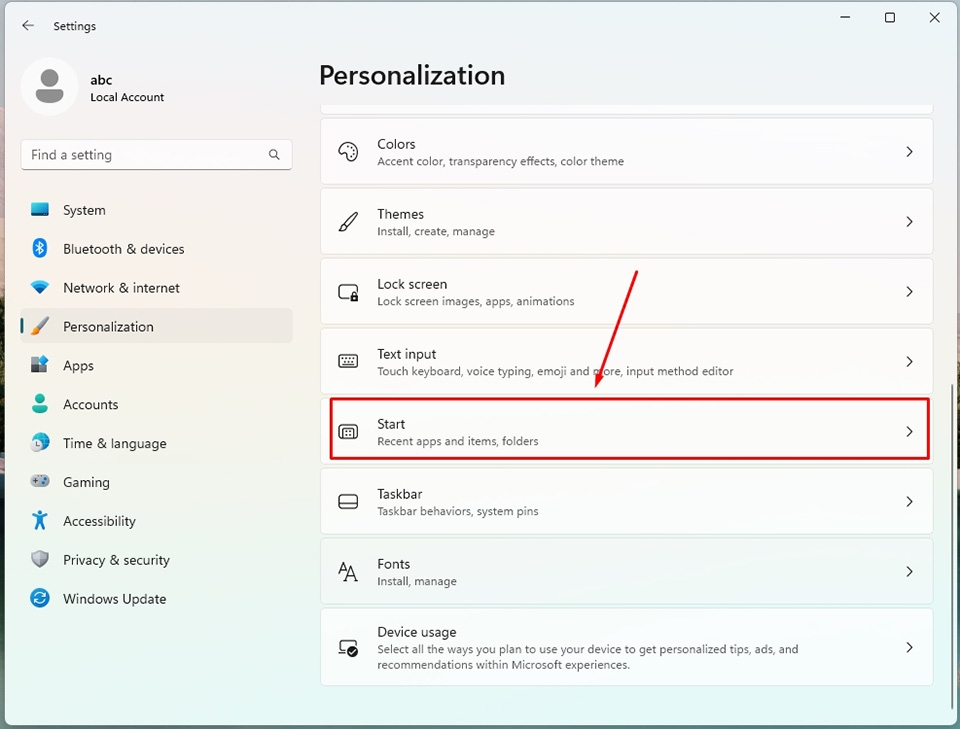The width and height of the screenshot is (960, 729).
Task: Click the Colors palette icon
Action: pos(348,152)
